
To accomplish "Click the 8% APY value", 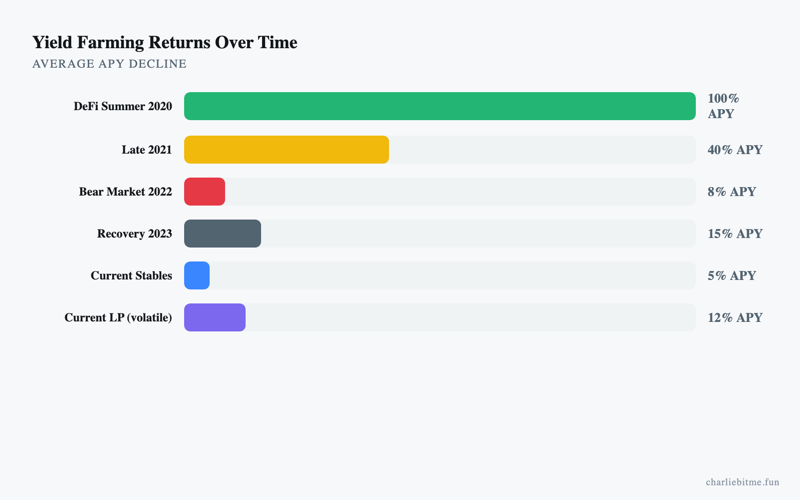I will pyautogui.click(x=732, y=191).
